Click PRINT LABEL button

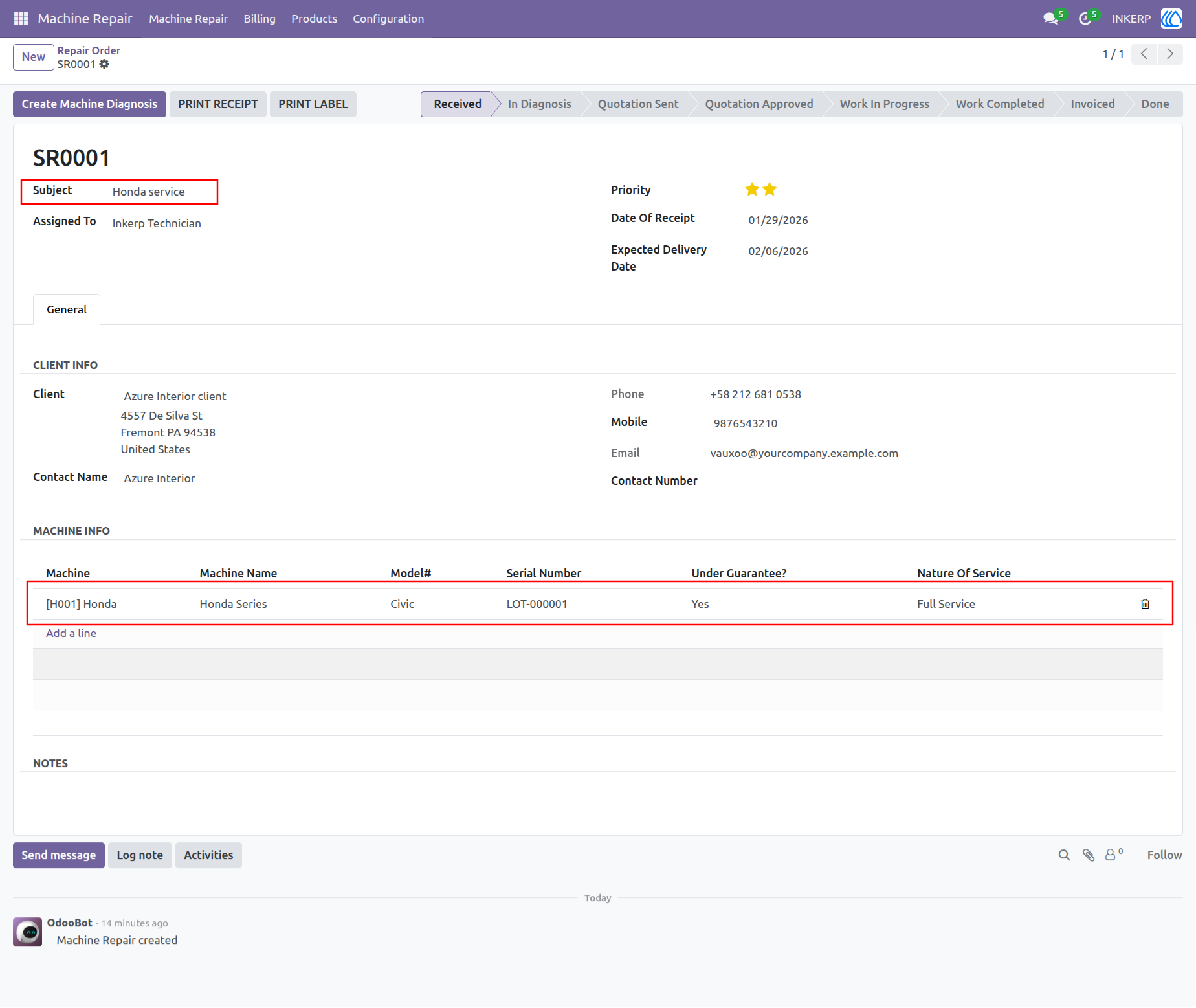tap(313, 104)
